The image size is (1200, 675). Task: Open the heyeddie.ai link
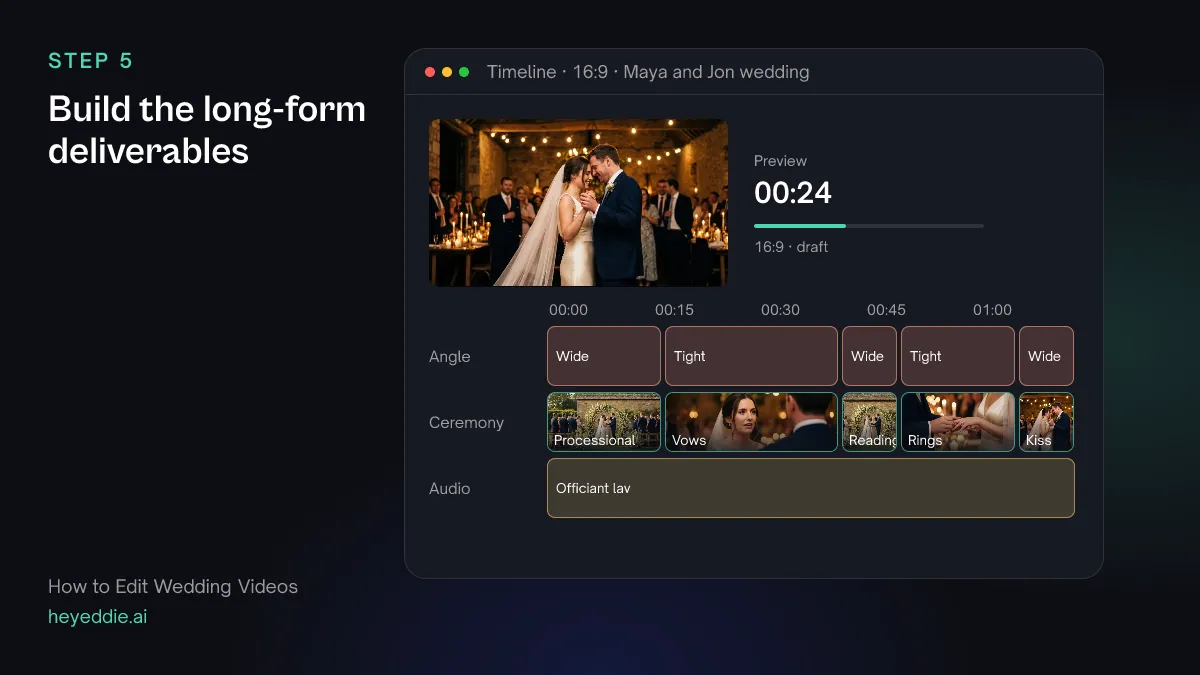(97, 617)
